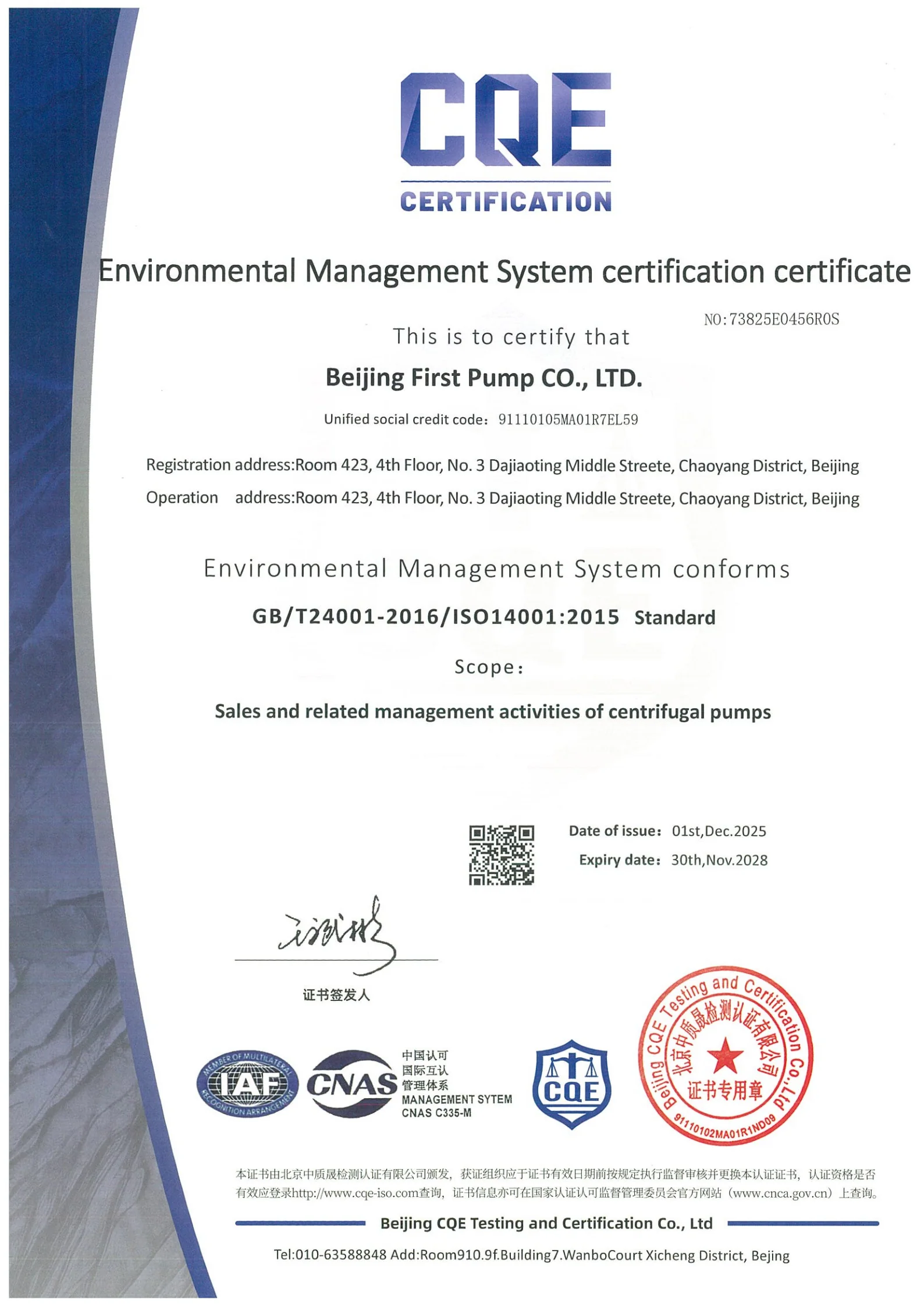This screenshot has height=1307, width=924.
Task: Click the 证书签发人 label under signature
Action: pyautogui.click(x=336, y=995)
